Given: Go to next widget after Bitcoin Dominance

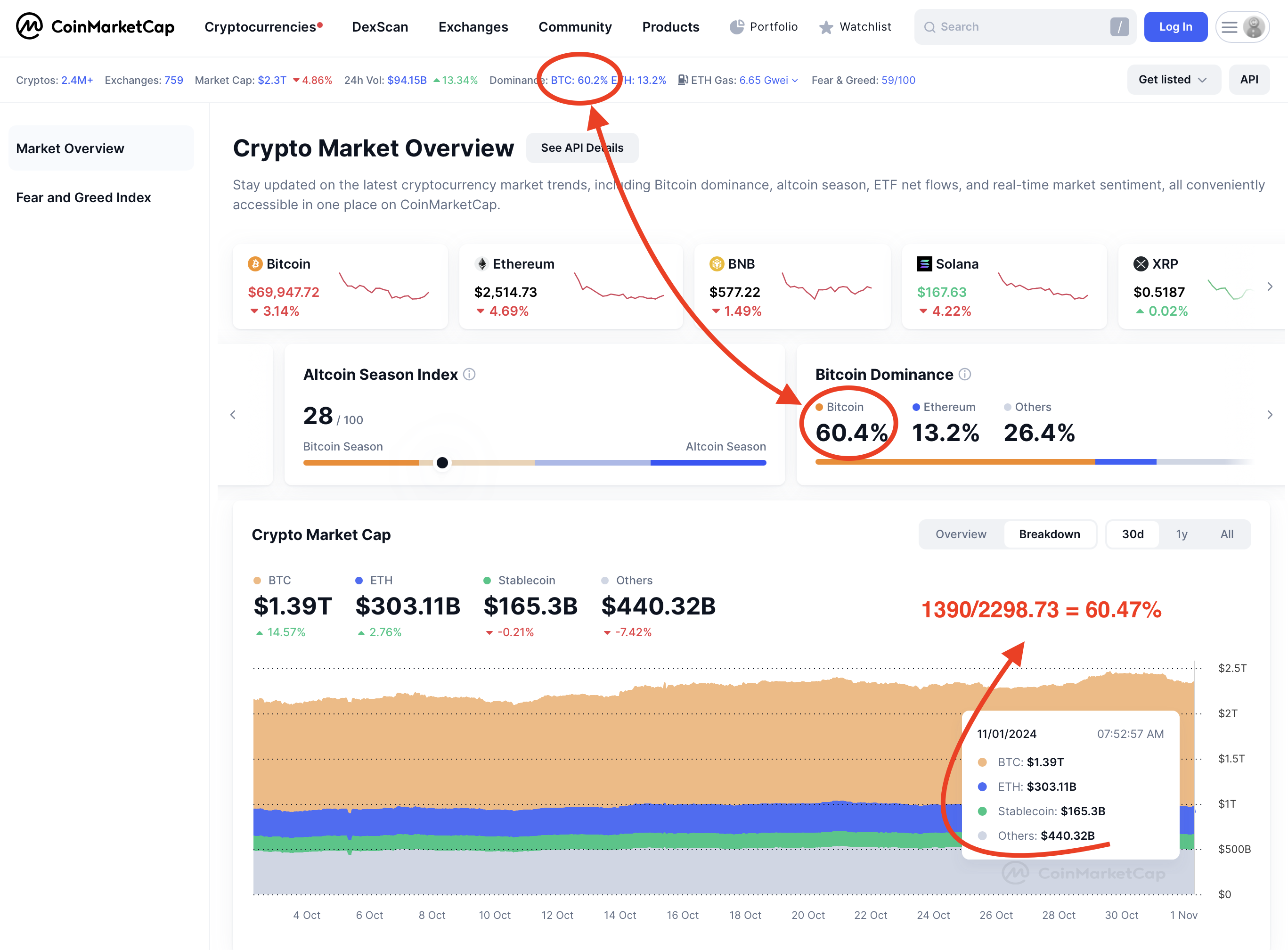Looking at the screenshot, I should pos(1270,415).
